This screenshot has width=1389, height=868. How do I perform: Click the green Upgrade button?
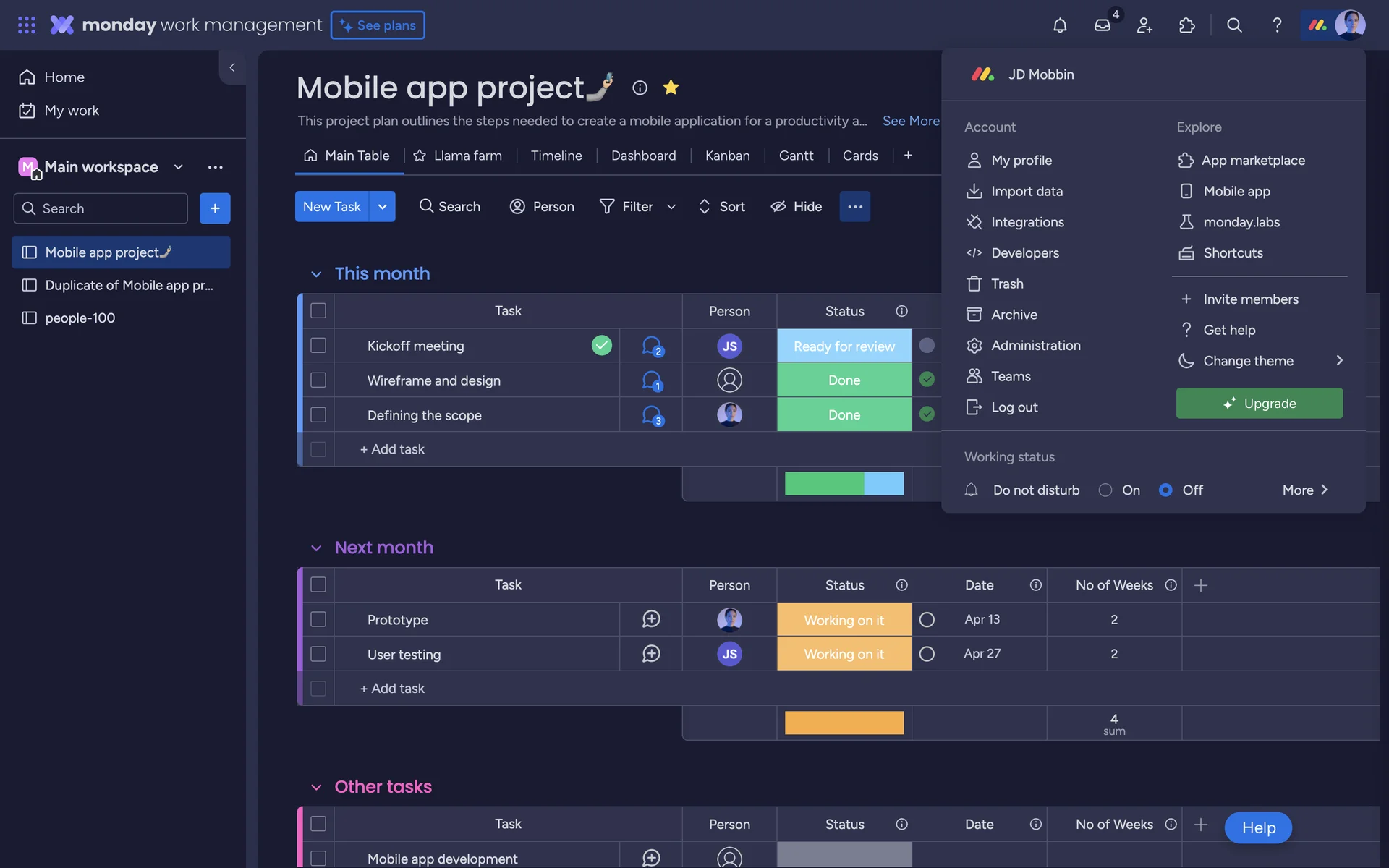coord(1259,404)
